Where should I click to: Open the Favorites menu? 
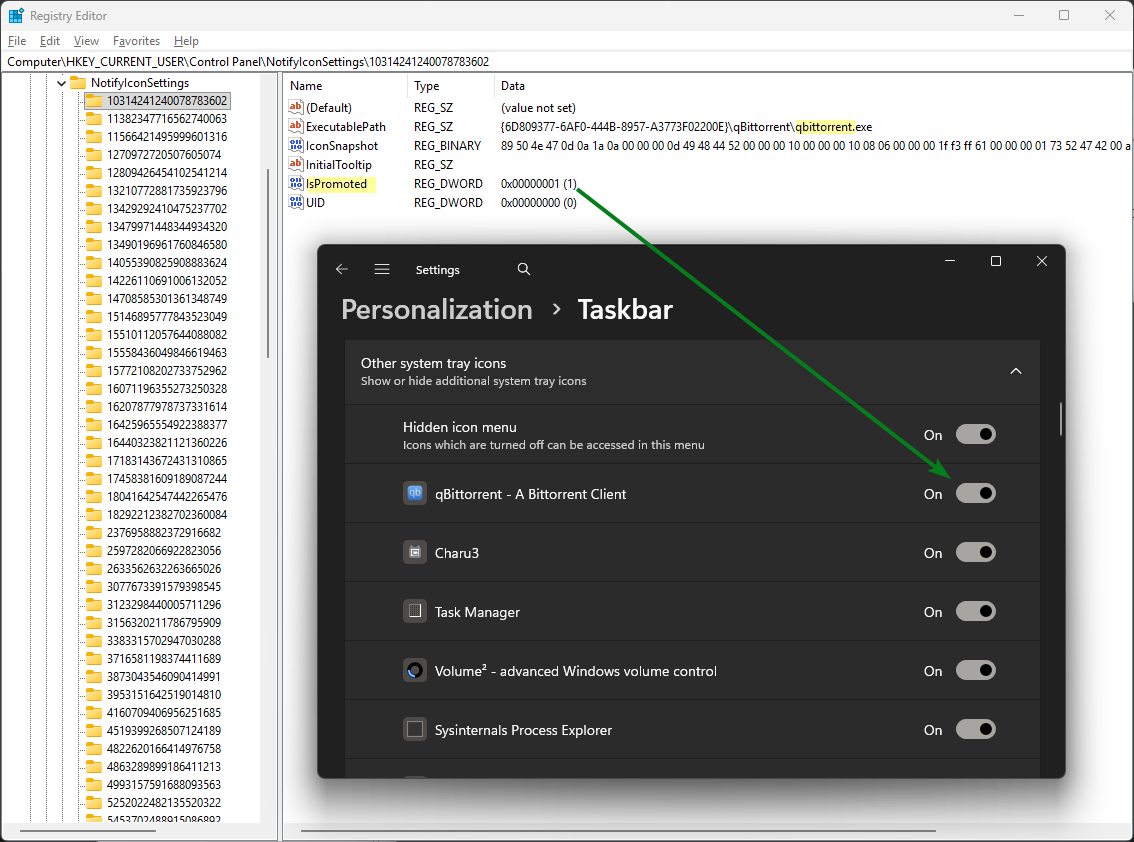136,41
